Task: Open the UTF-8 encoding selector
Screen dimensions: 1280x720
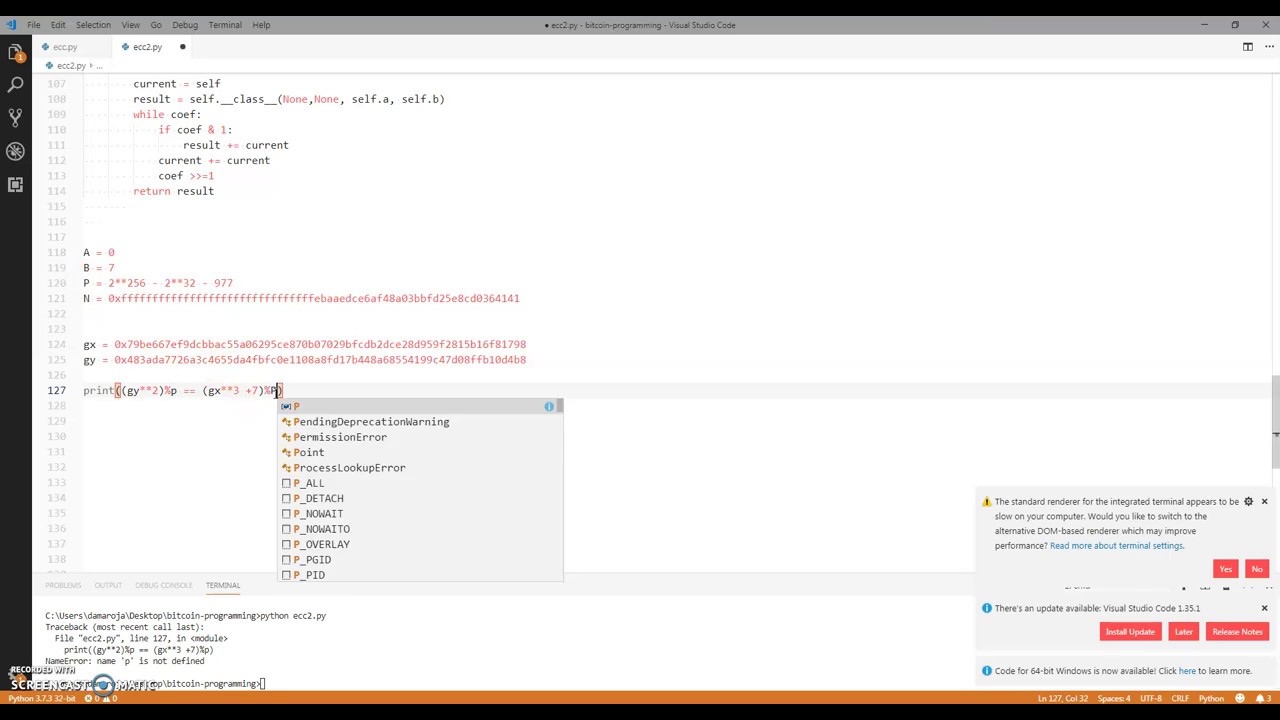Action: pyautogui.click(x=1150, y=698)
